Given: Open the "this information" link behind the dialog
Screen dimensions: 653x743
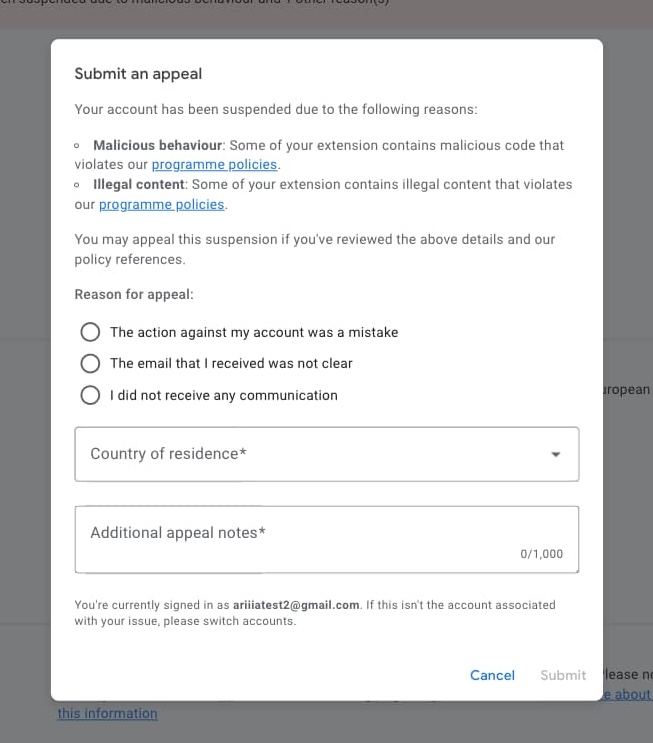Looking at the screenshot, I should coord(107,714).
